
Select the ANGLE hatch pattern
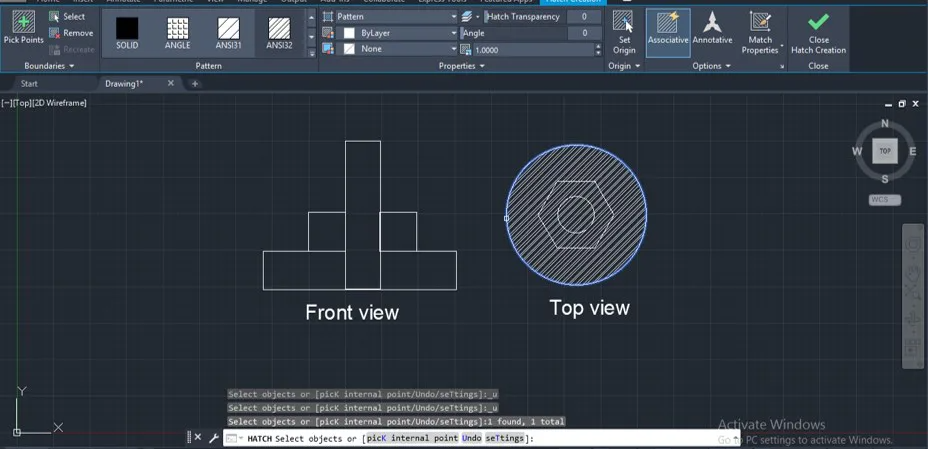pos(178,34)
